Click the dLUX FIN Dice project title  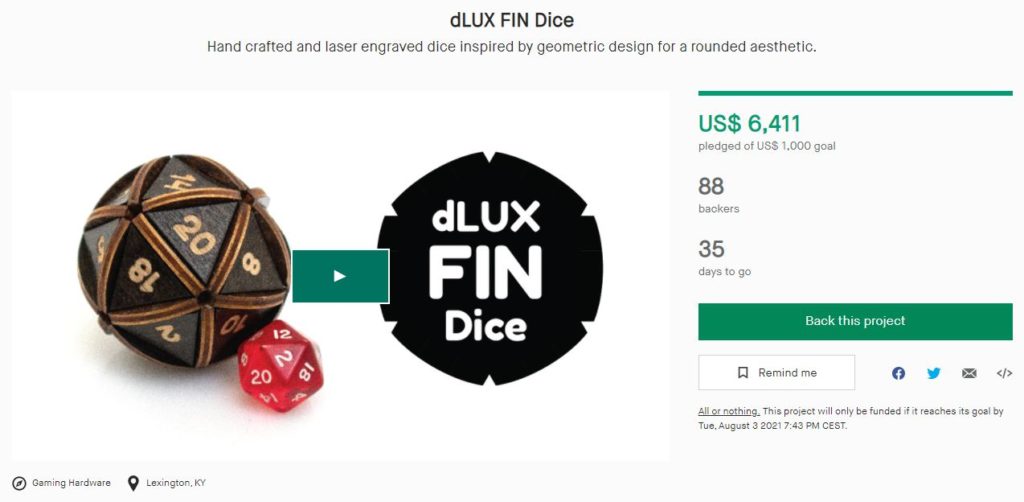coord(512,20)
